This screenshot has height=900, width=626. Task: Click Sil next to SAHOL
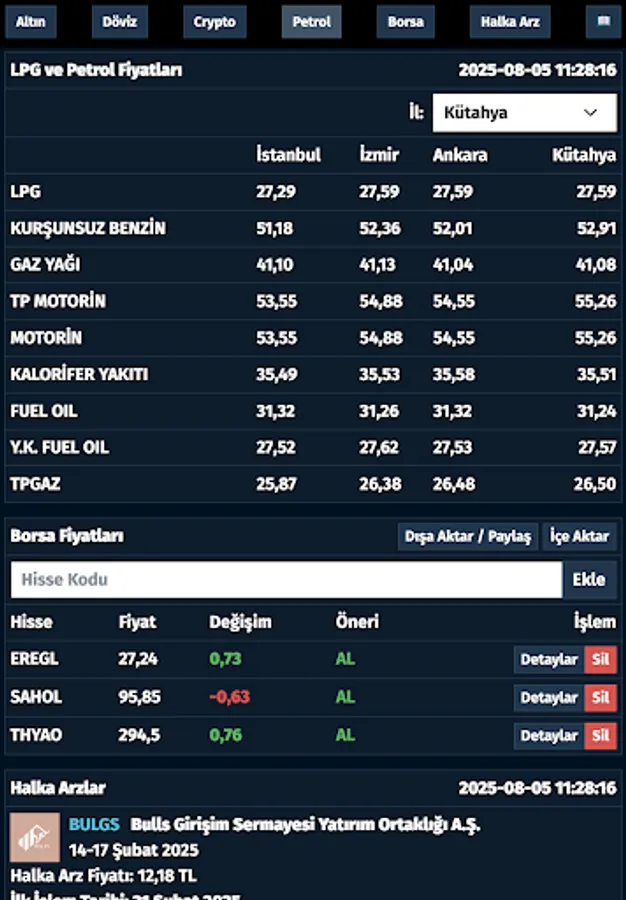tap(601, 697)
